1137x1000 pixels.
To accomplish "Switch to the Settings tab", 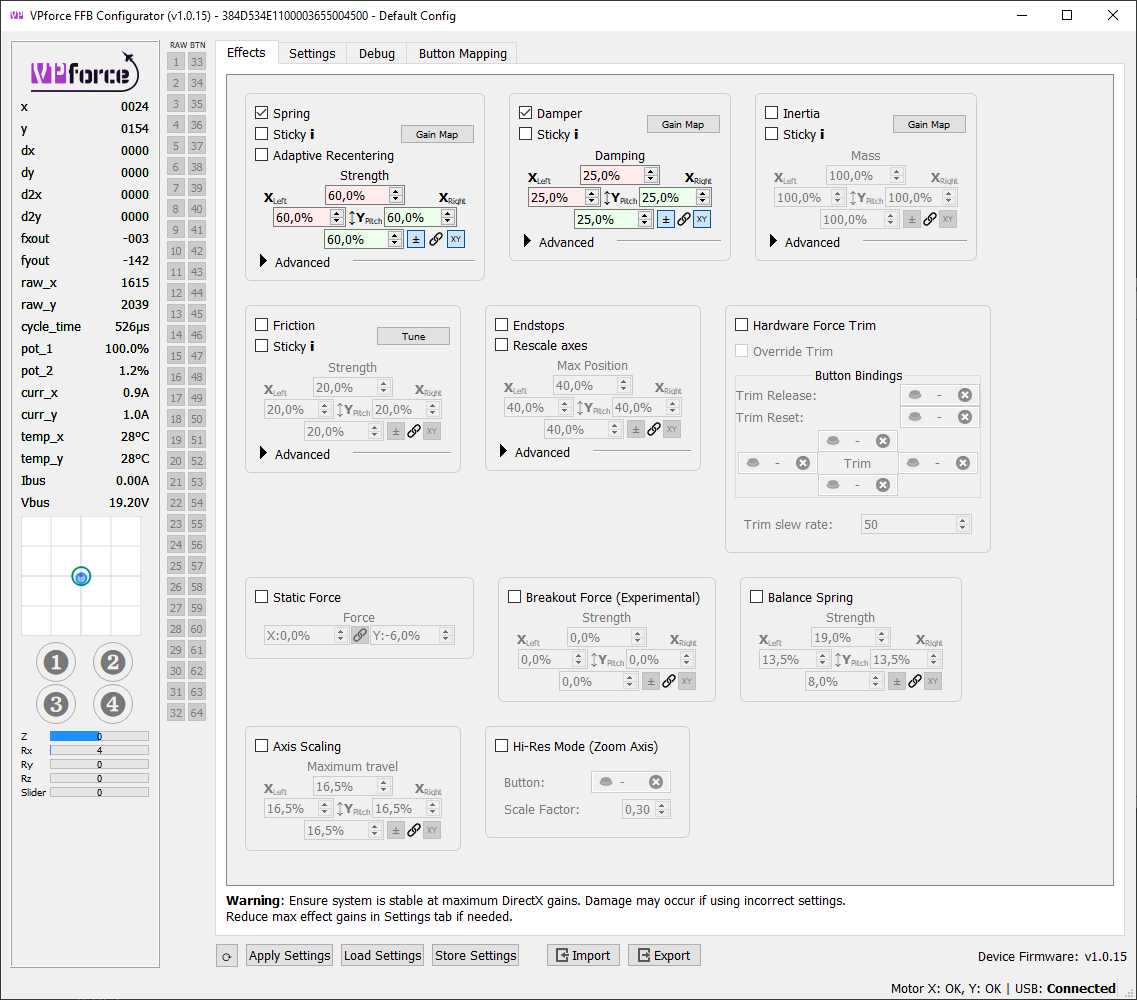I will (312, 53).
